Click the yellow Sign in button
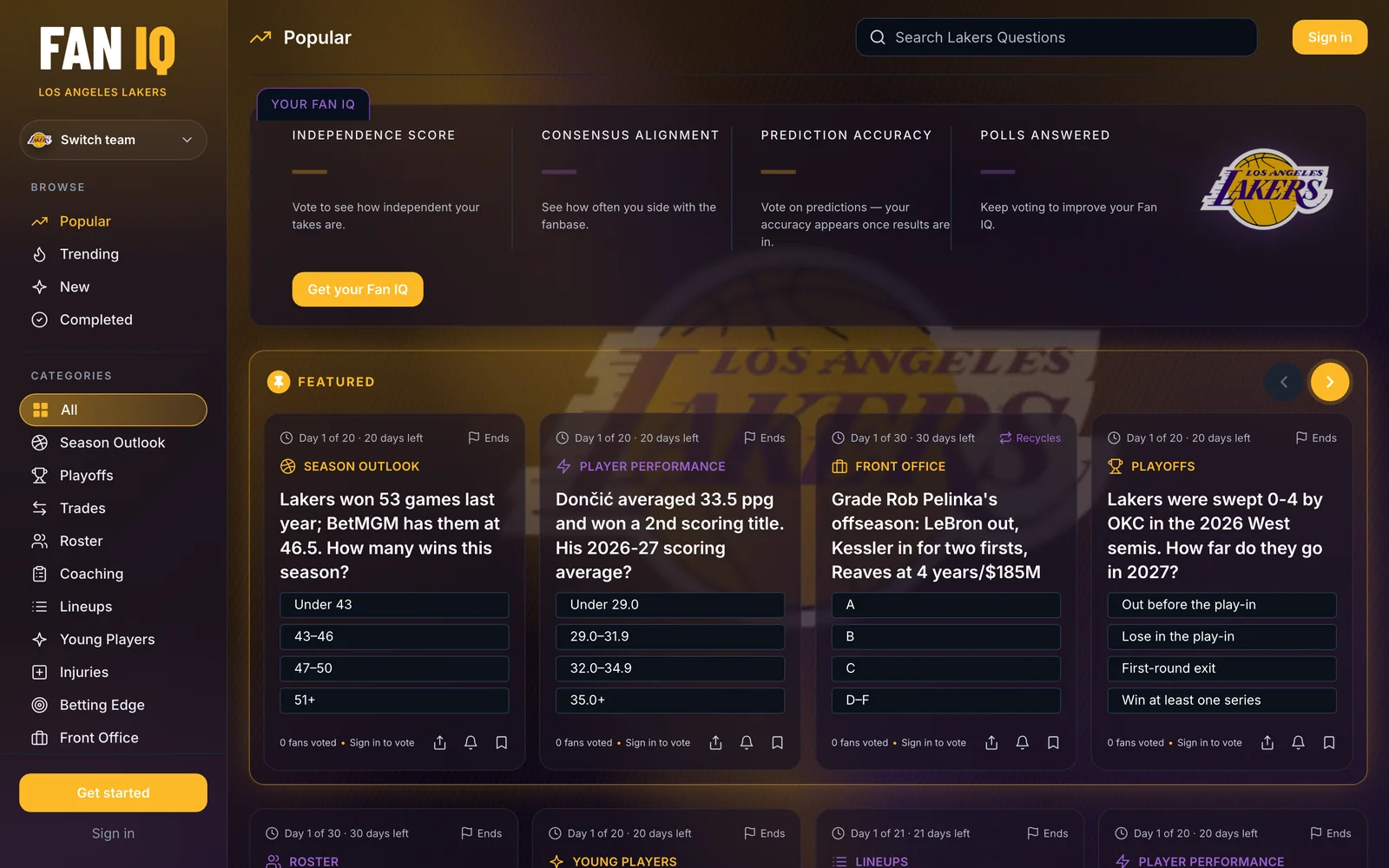The image size is (1389, 868). [x=1330, y=37]
